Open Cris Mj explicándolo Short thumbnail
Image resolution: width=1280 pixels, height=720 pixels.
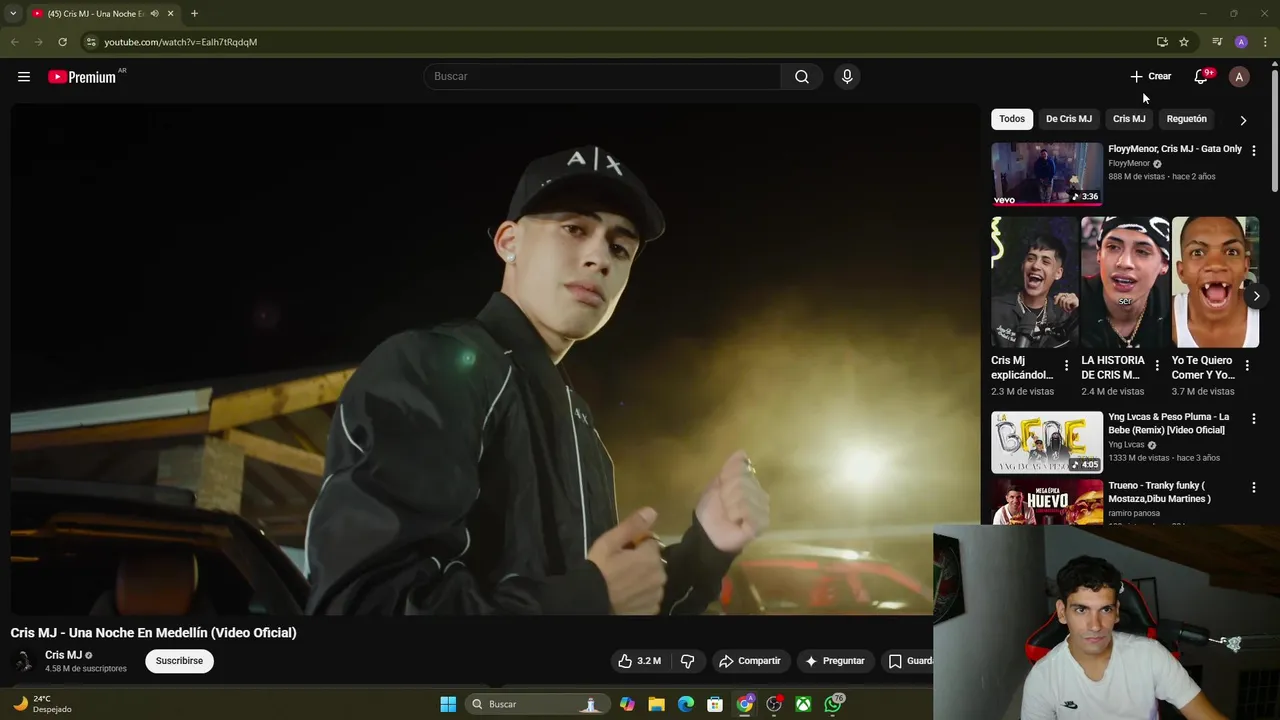pyautogui.click(x=1035, y=282)
